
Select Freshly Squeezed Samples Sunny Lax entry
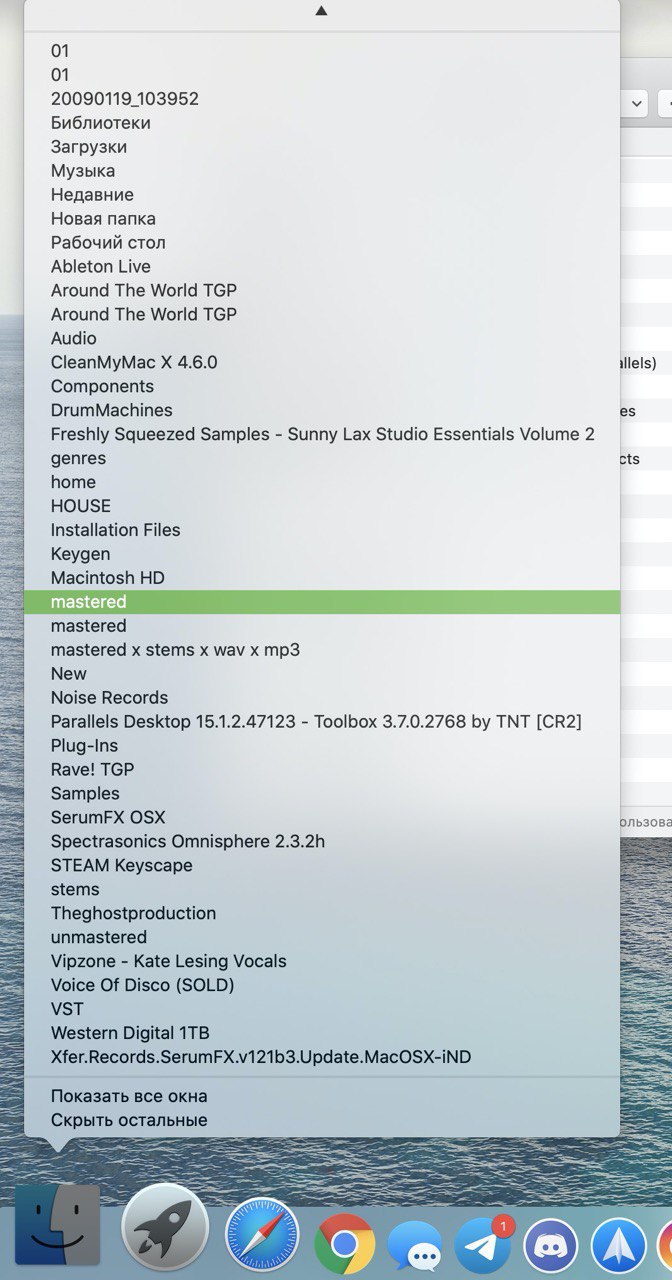322,434
